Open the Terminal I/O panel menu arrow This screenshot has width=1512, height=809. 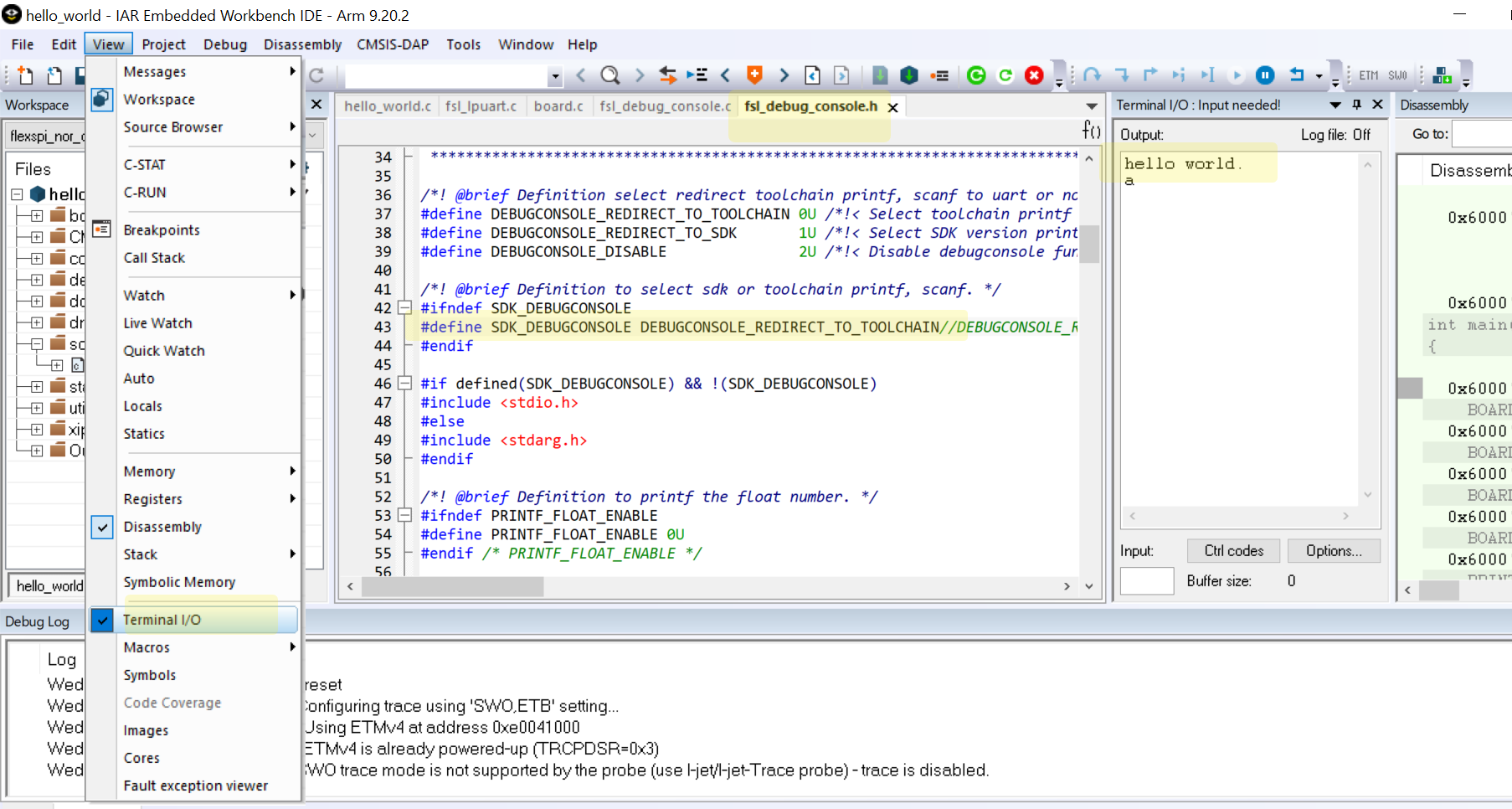pyautogui.click(x=1335, y=105)
